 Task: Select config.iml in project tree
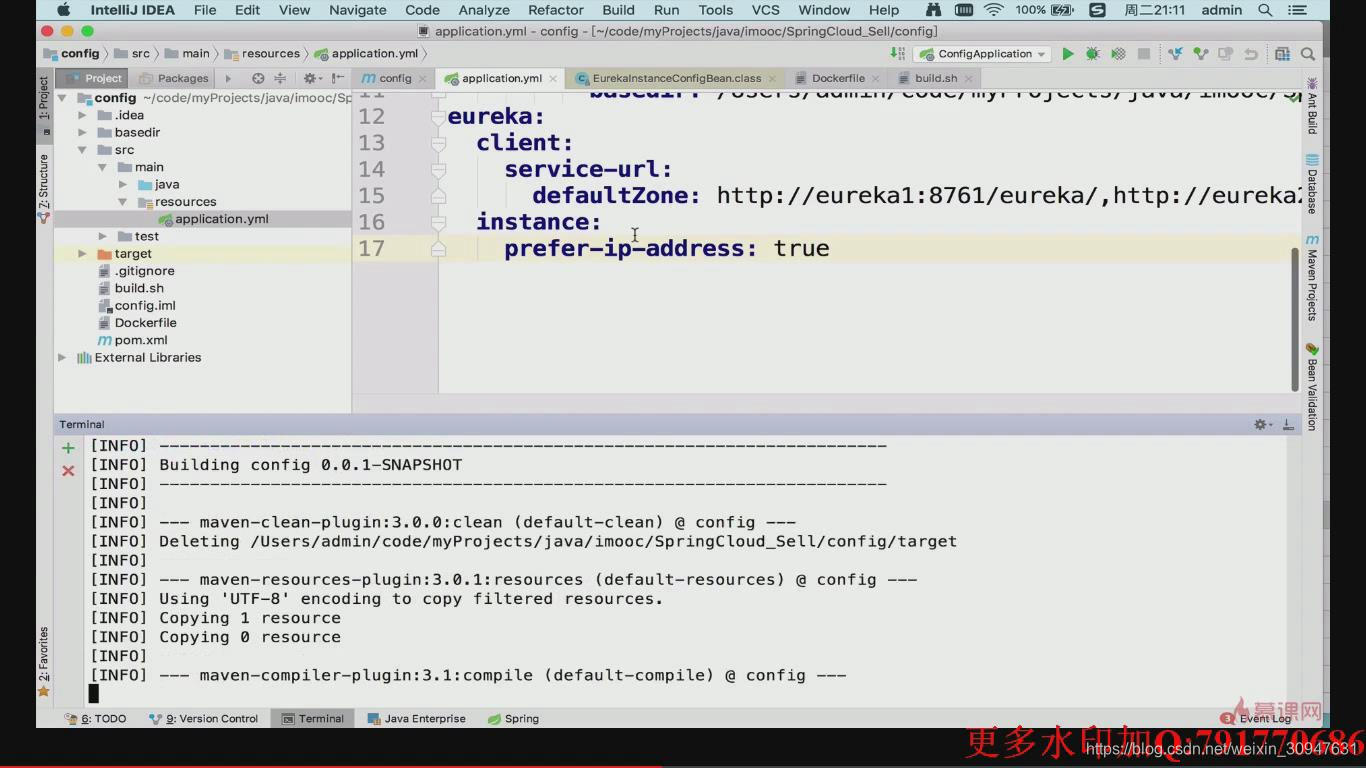pos(145,306)
